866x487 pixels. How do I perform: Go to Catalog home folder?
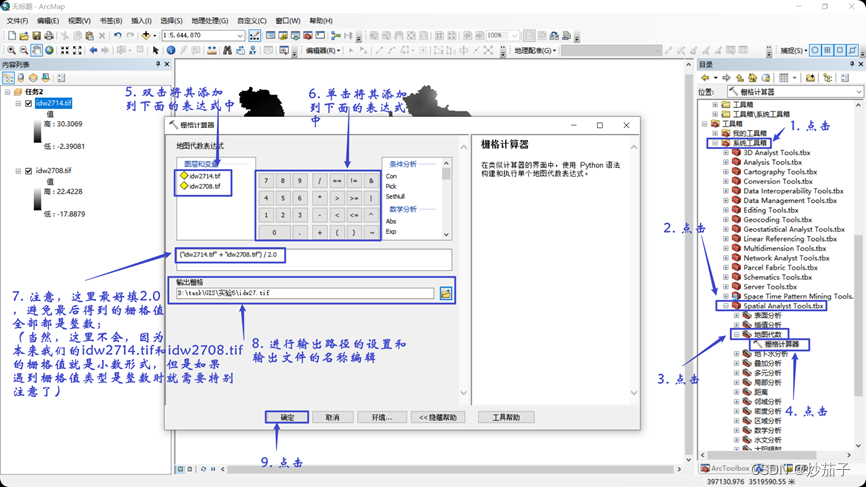click(753, 78)
